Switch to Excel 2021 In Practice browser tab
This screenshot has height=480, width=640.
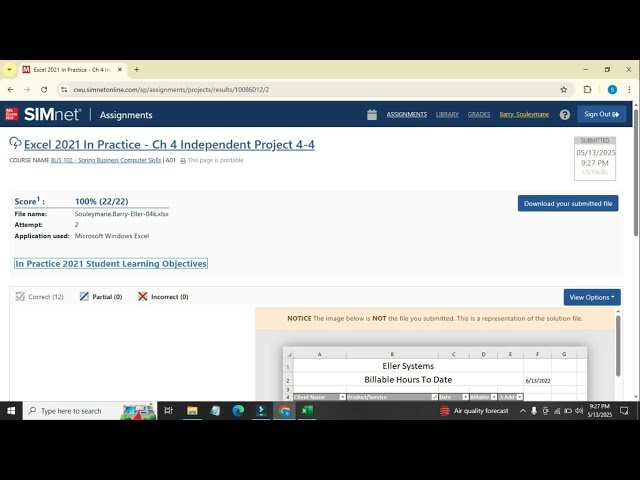coord(72,70)
